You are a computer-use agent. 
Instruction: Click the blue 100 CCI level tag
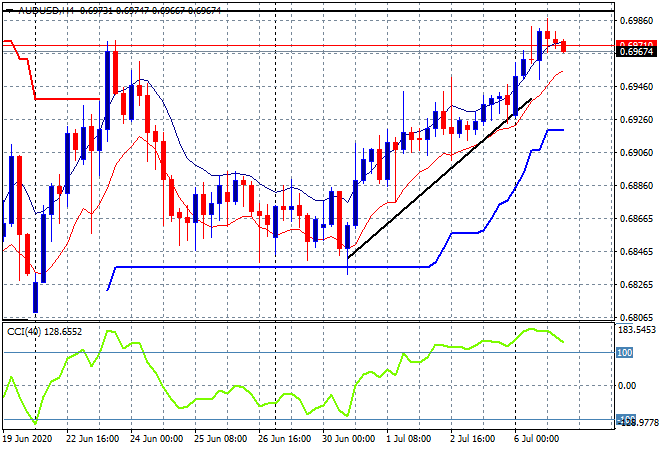[625, 352]
